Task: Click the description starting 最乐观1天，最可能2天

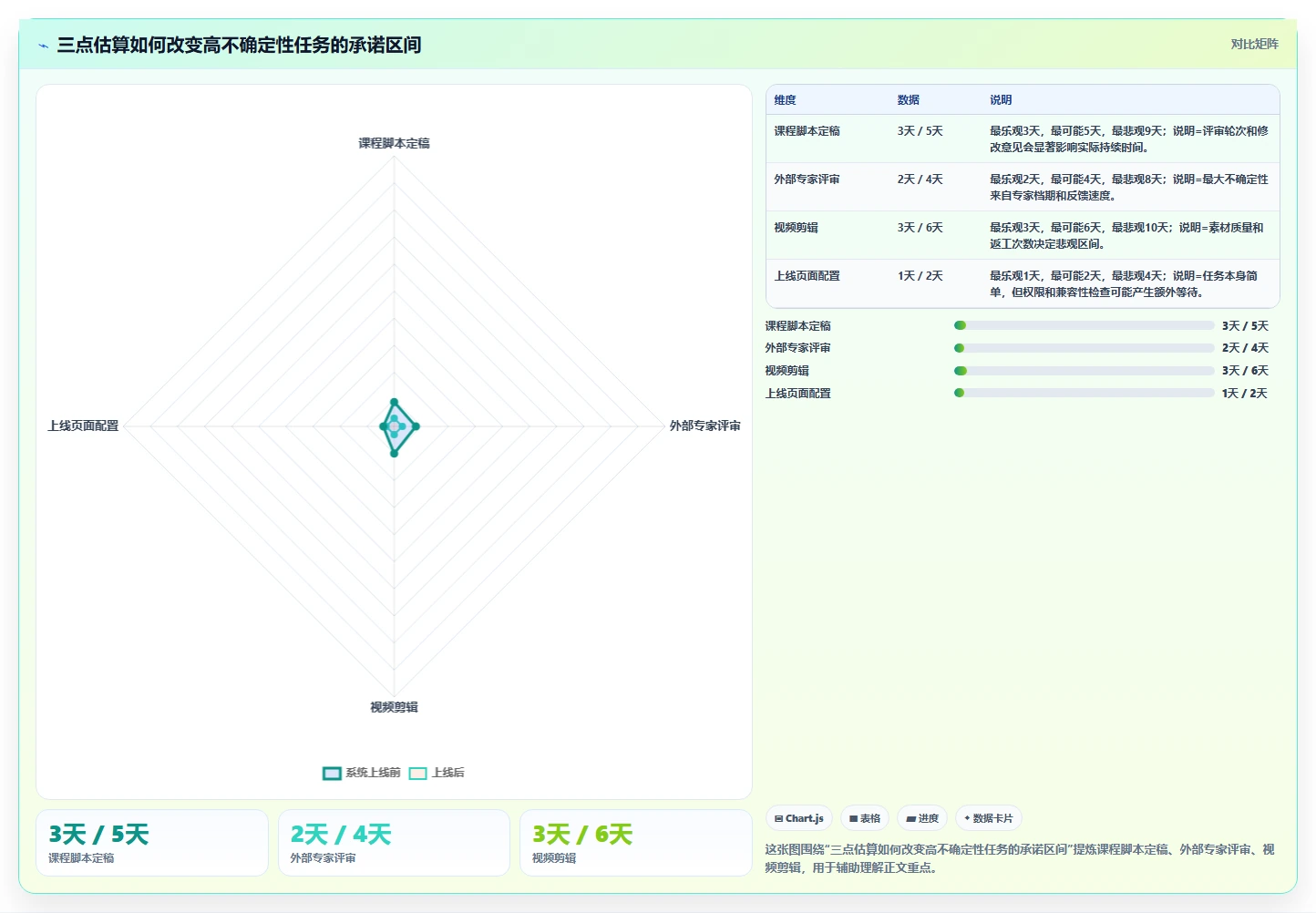Action: coord(1124,284)
